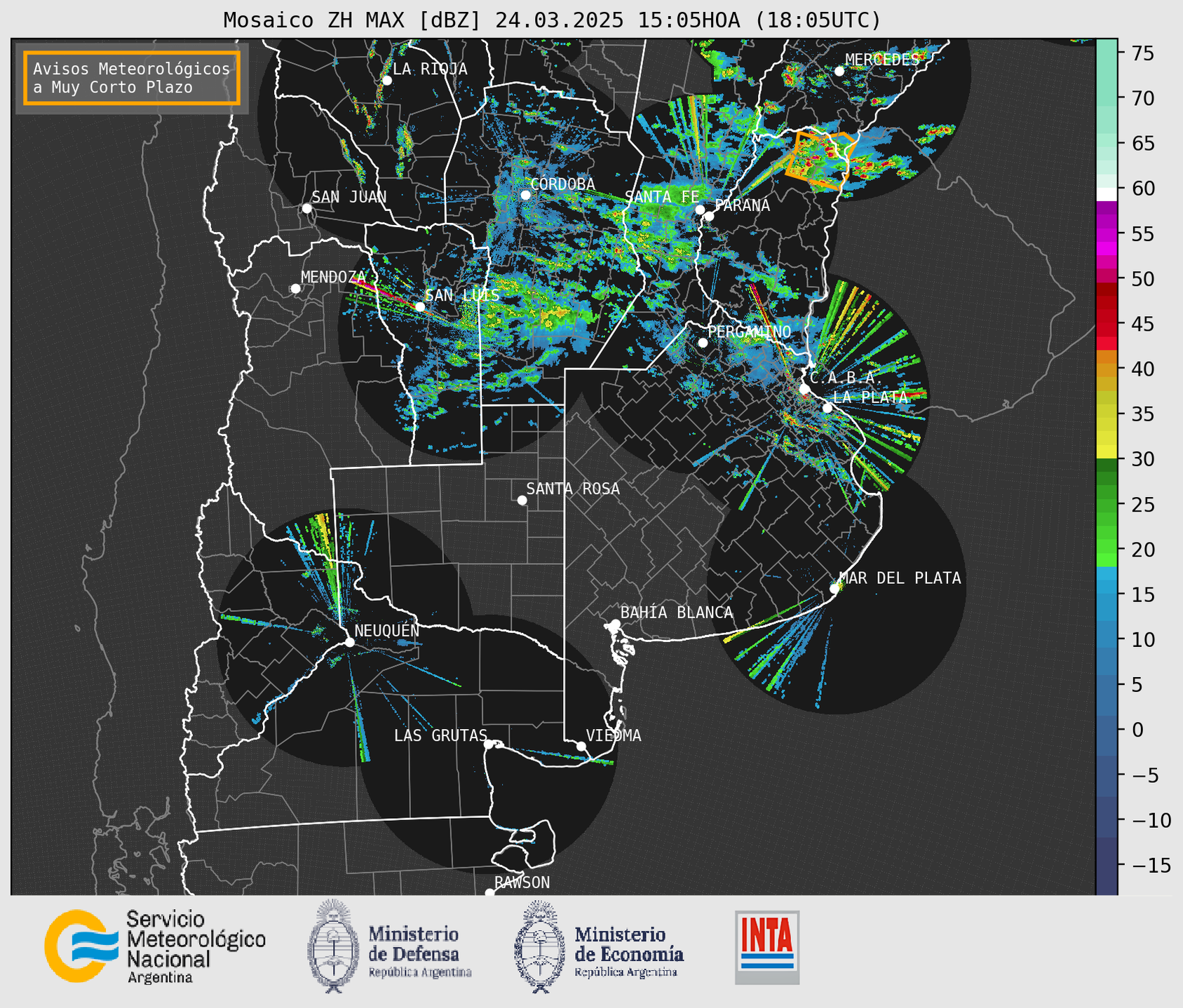This screenshot has height=1008, width=1183.
Task: Click the MAR DEL PLATA city marker
Action: click(834, 588)
